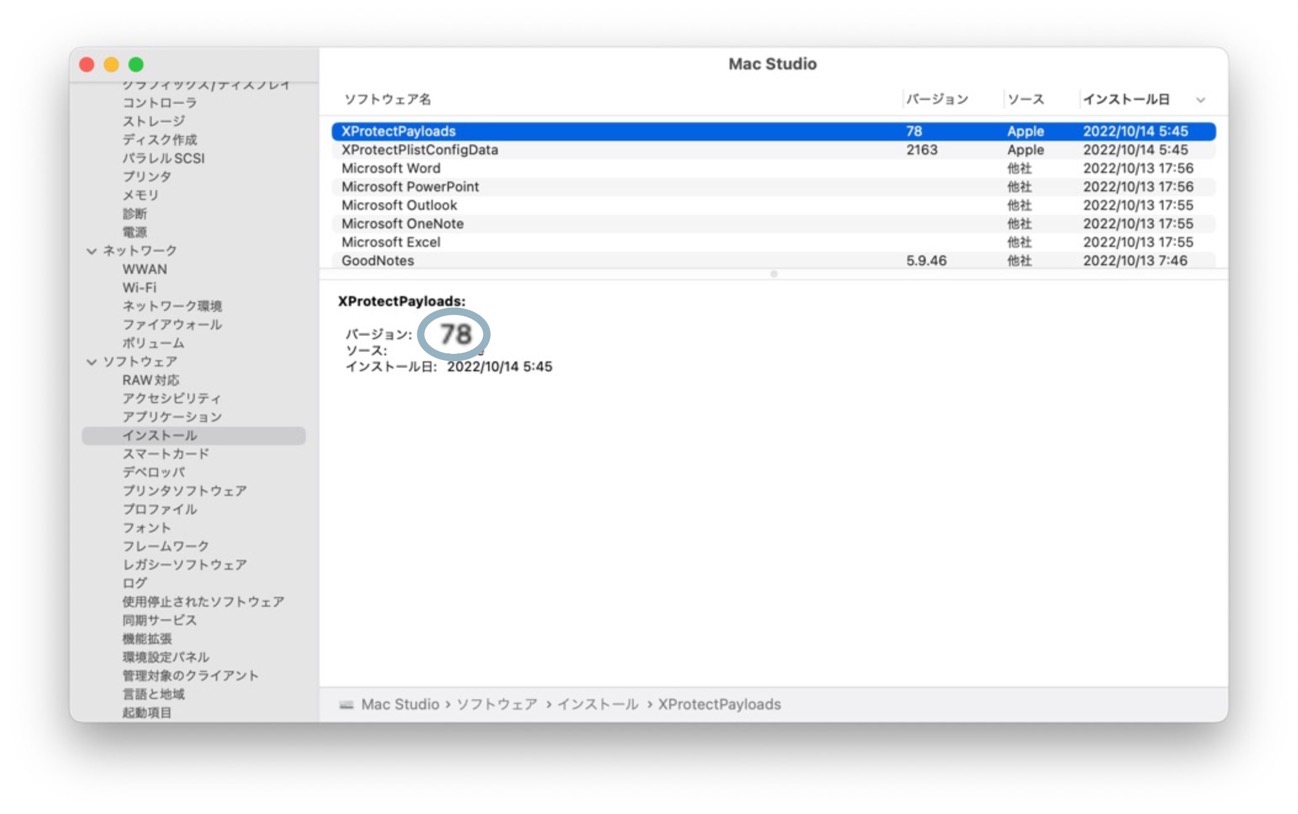Click version 5.9.46 cell
This screenshot has width=1298, height=814.
[926, 261]
